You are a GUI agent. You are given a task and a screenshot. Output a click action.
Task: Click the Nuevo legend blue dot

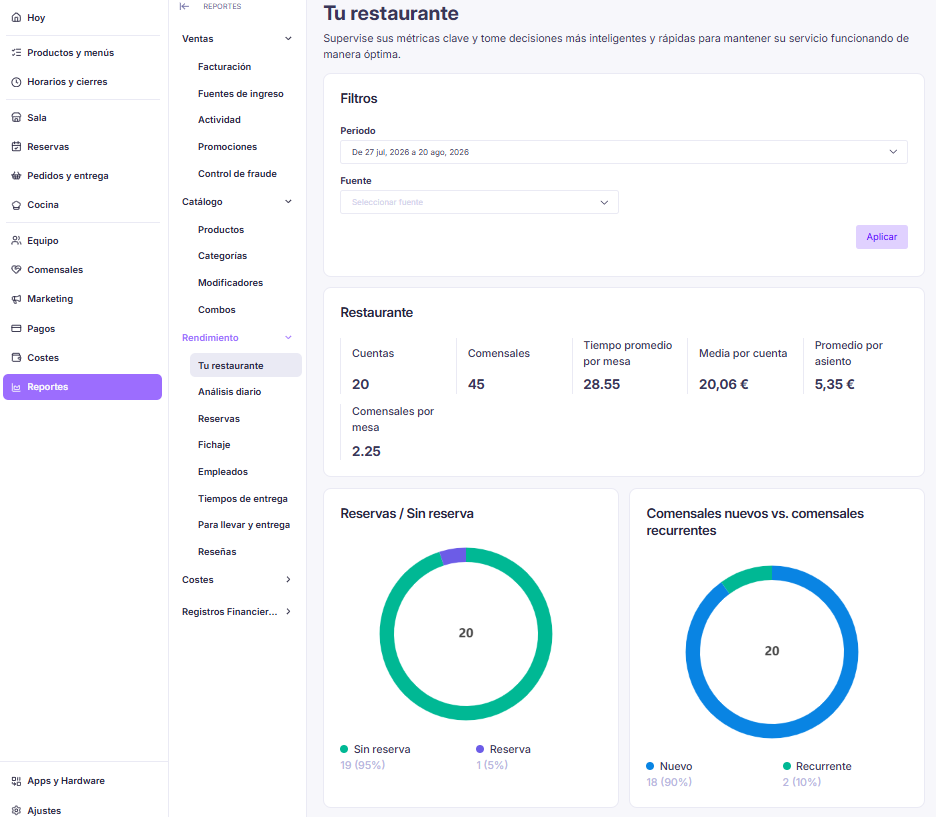650,766
